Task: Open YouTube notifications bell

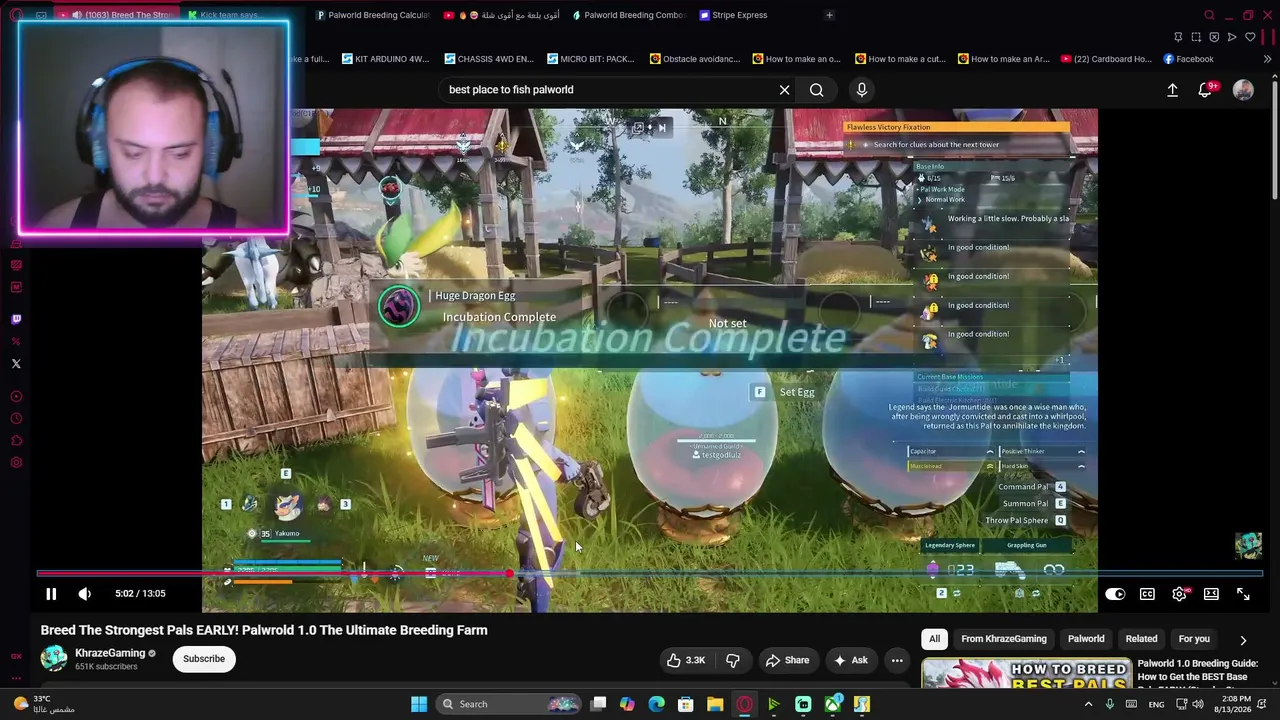Action: (1206, 90)
